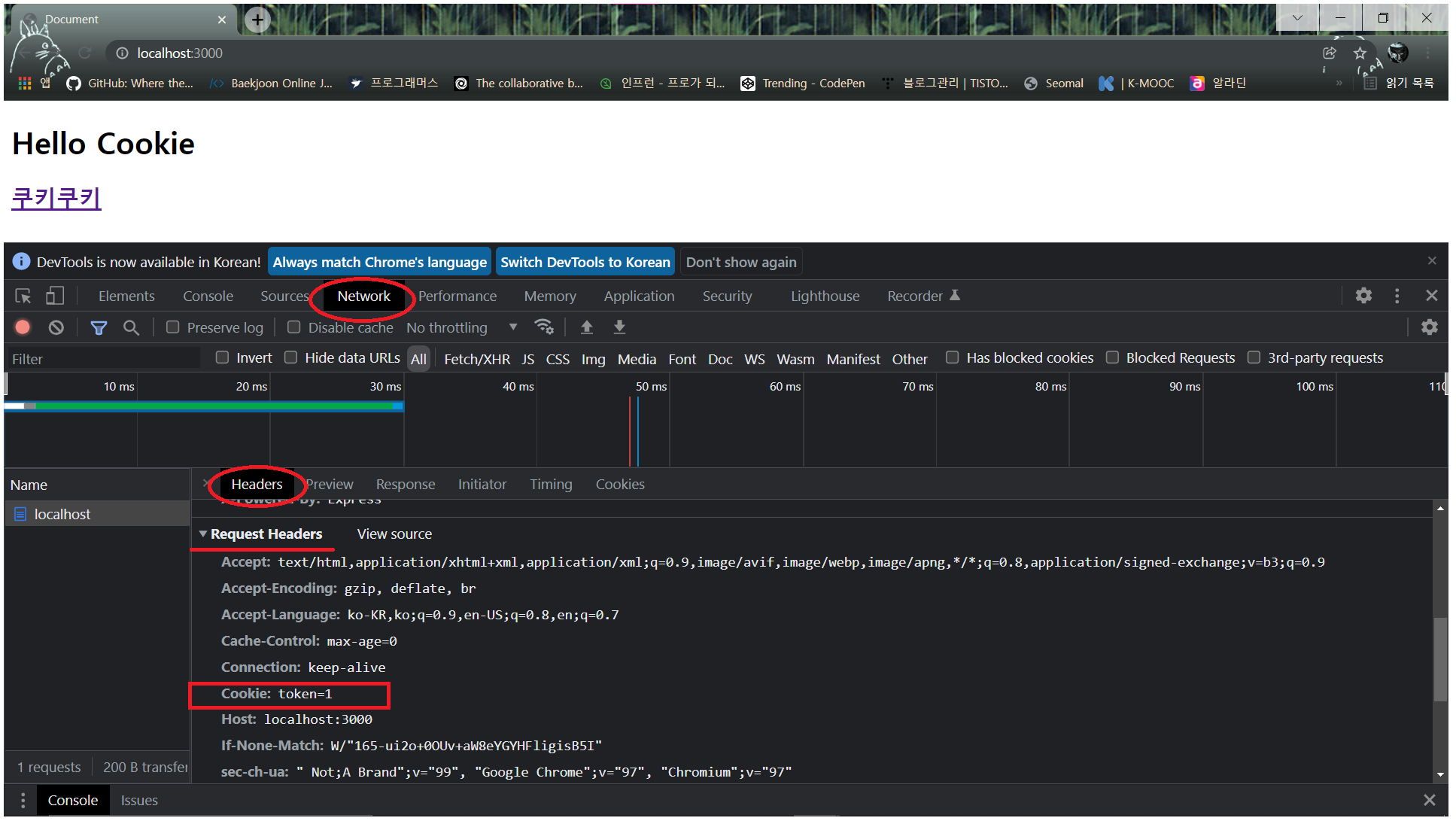The image size is (1456, 824).
Task: Open the Lighthouse tab
Action: (825, 296)
